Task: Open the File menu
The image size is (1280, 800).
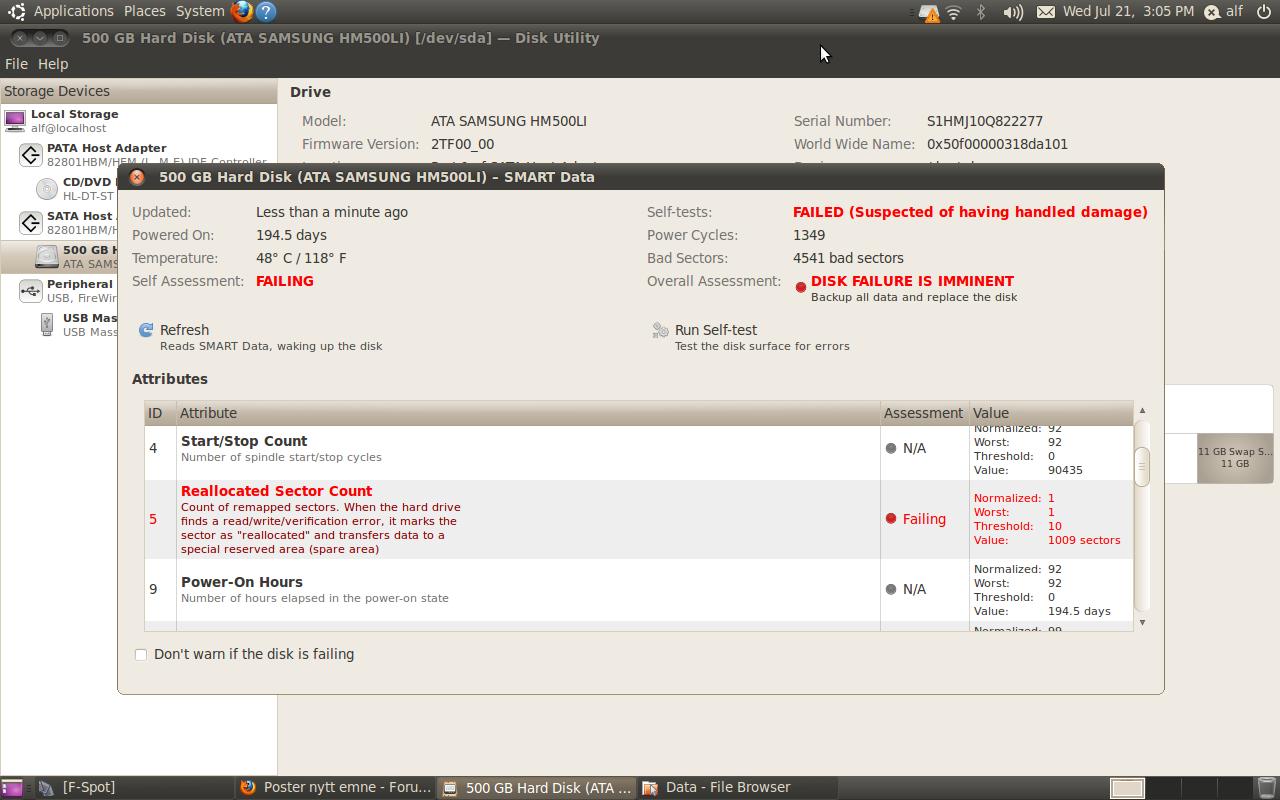Action: [x=16, y=64]
